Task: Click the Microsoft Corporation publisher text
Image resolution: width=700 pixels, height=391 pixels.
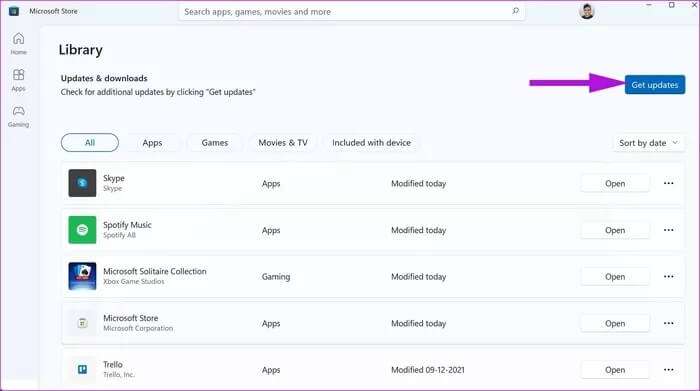Action: [138, 328]
